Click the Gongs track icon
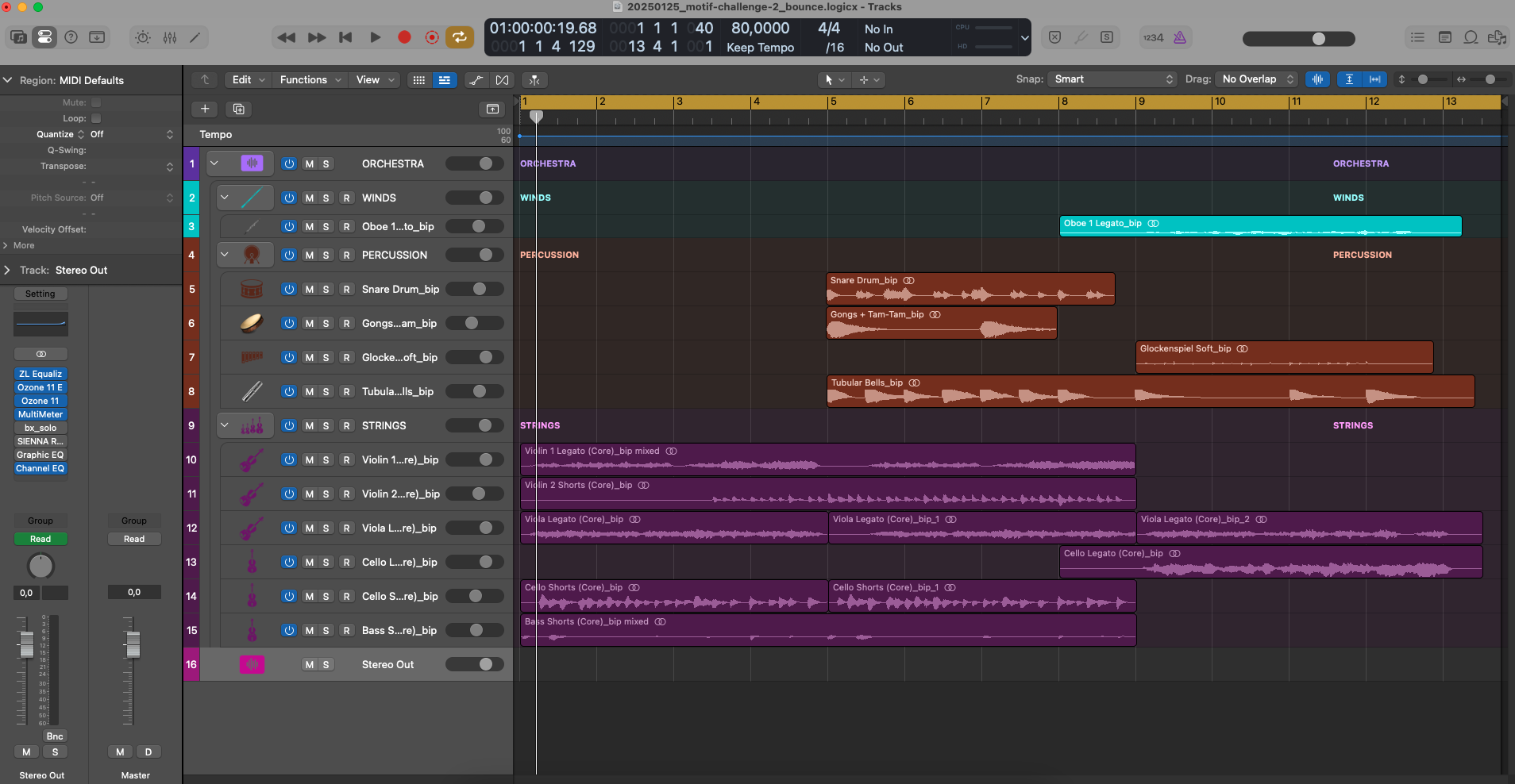Image resolution: width=1515 pixels, height=784 pixels. (x=252, y=323)
